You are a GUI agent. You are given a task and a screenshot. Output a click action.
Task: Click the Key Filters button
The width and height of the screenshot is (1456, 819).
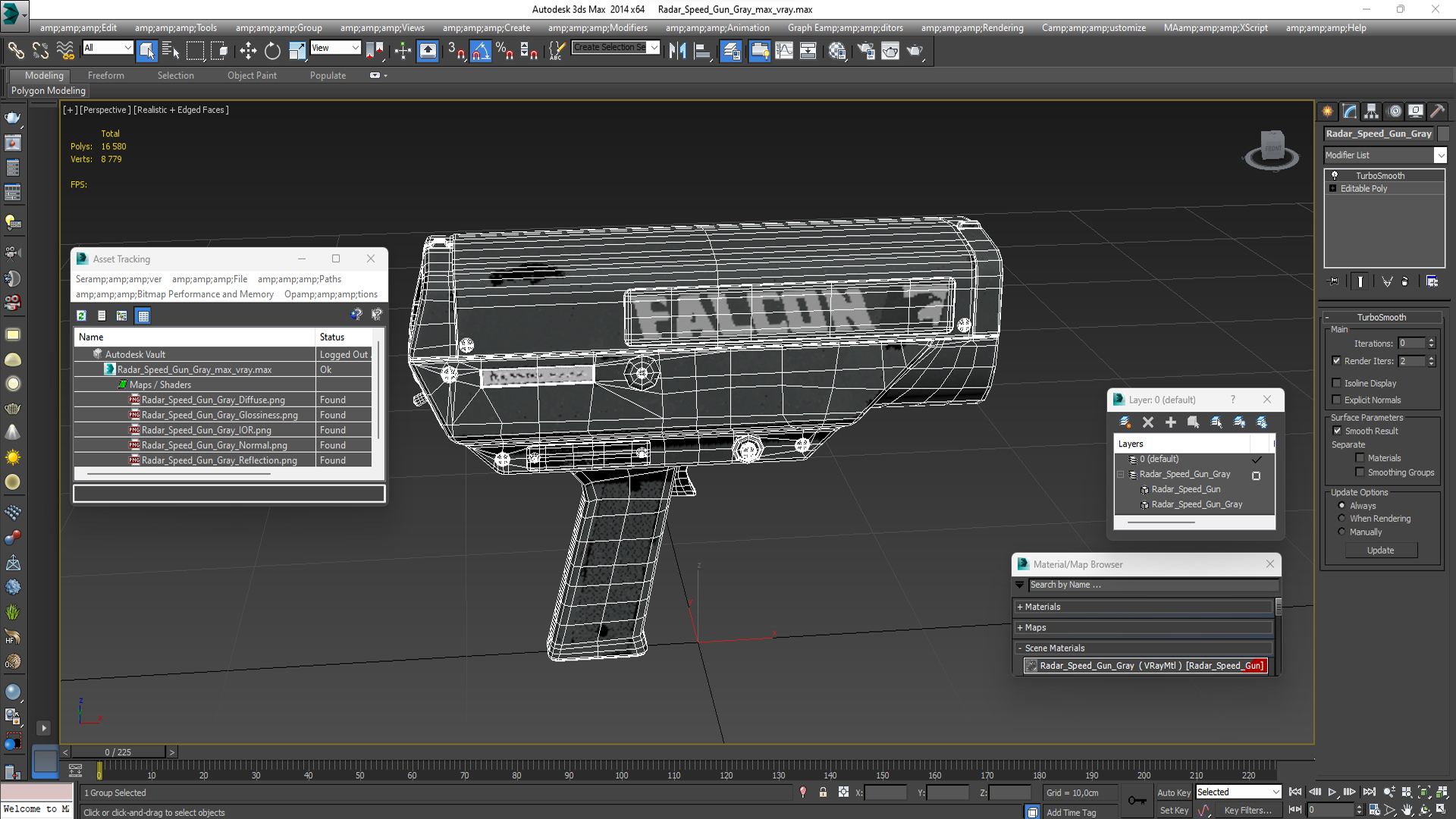tap(1247, 811)
